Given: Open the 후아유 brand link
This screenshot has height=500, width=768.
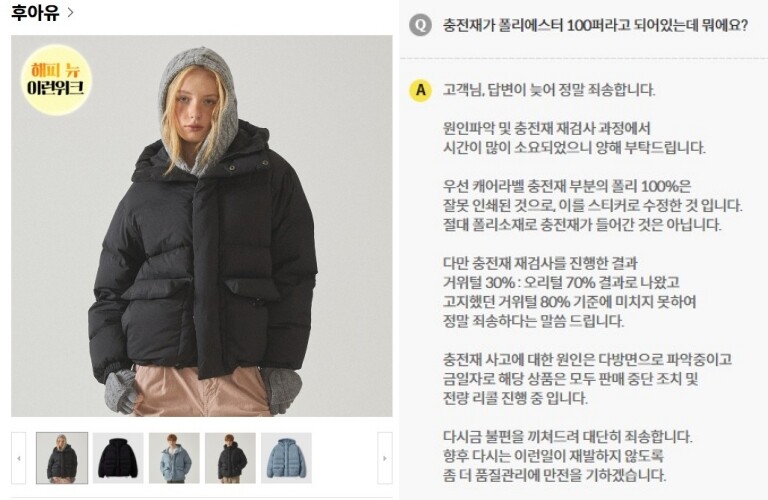Looking at the screenshot, I should point(35,13).
